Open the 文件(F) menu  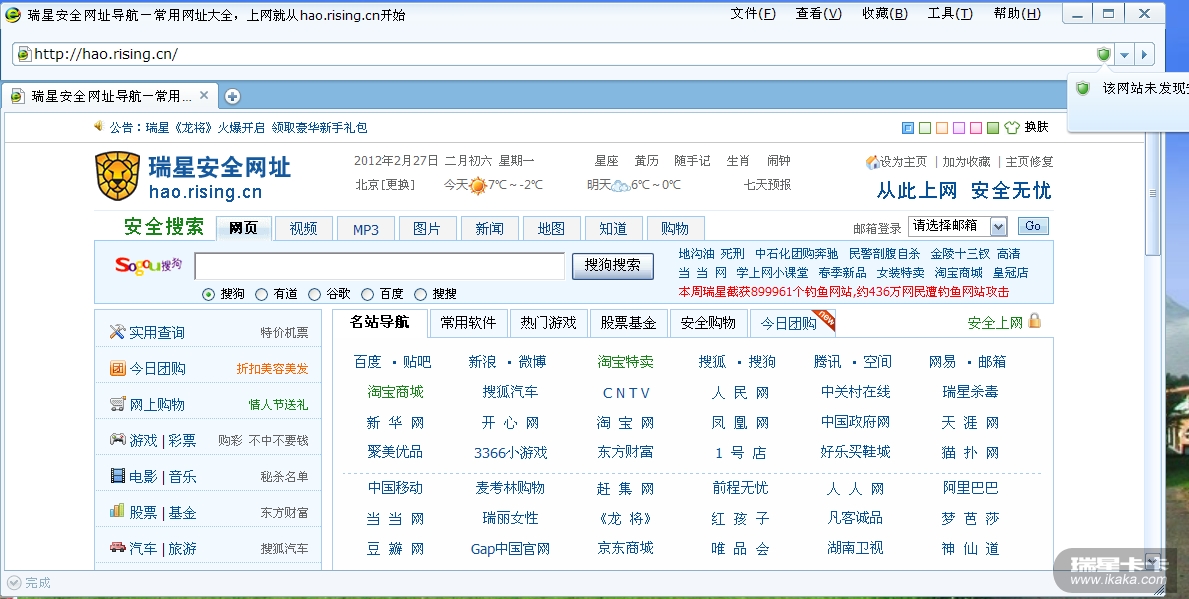pyautogui.click(x=753, y=14)
